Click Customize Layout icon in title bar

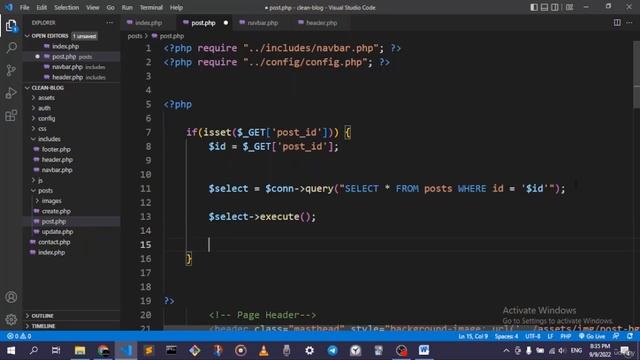(569, 7)
